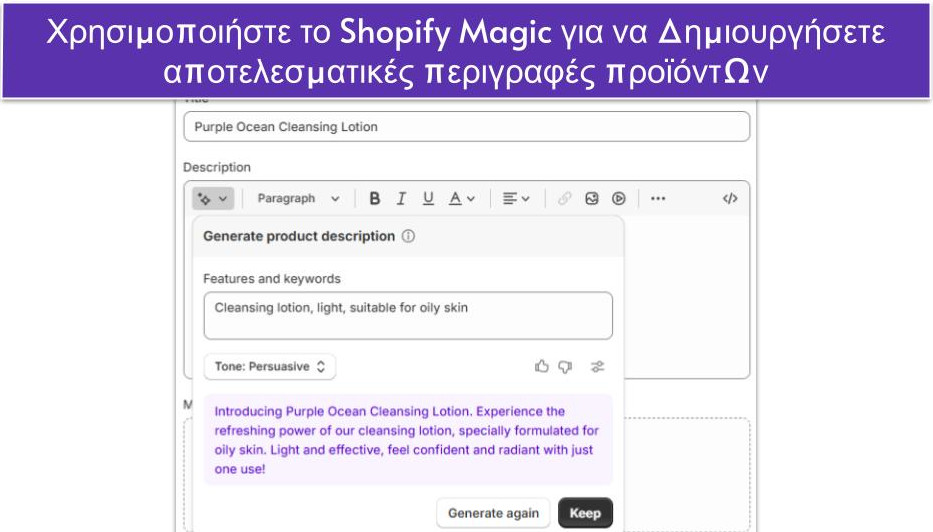Click the insert link icon

pyautogui.click(x=564, y=199)
